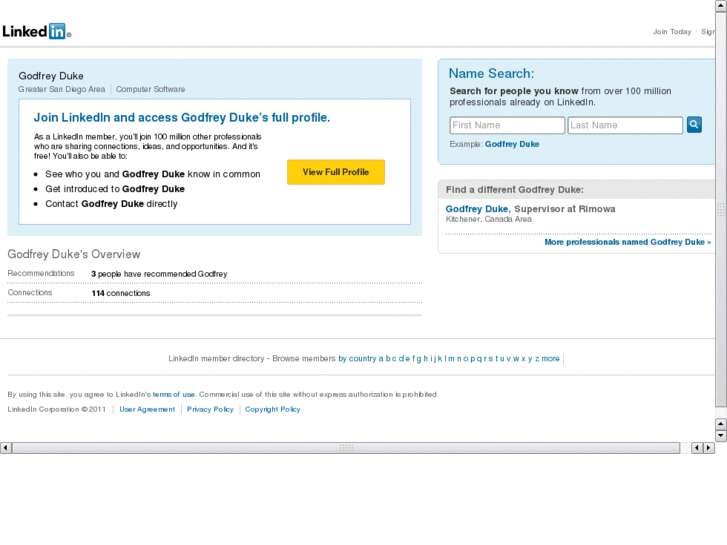Click the left arrow beside the right scroll arrow
727x545 pixels.
point(697,448)
